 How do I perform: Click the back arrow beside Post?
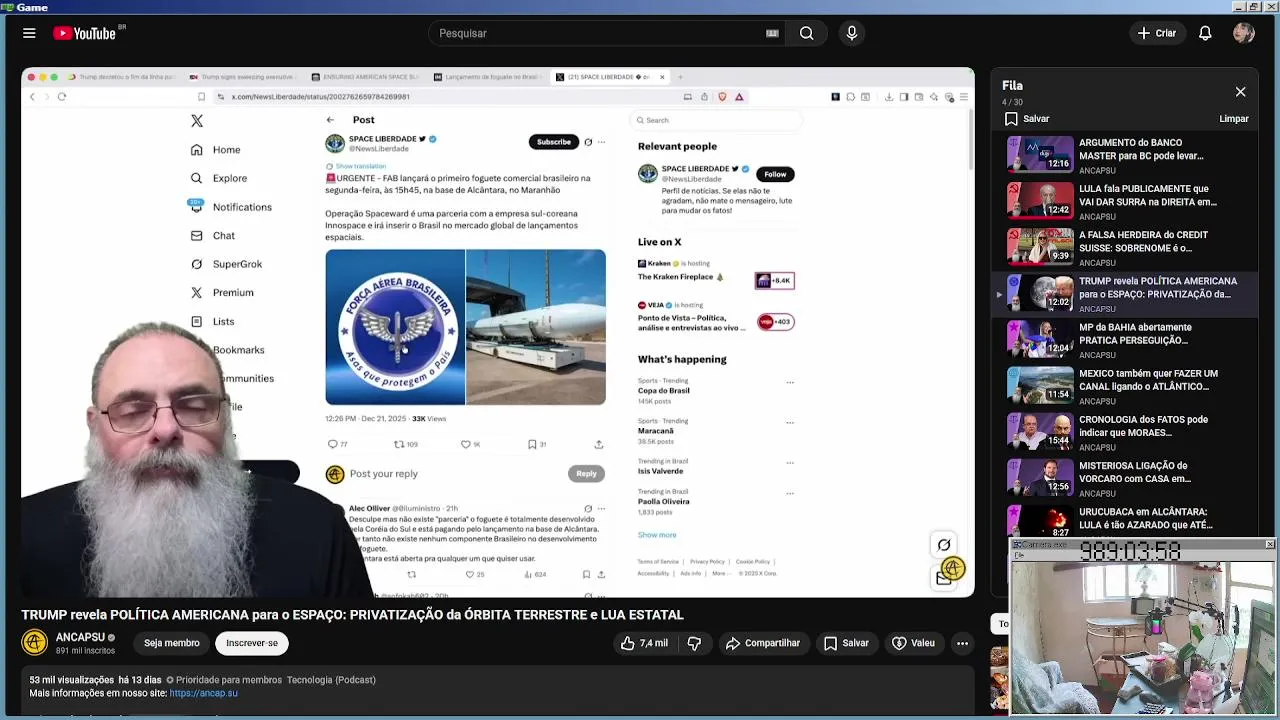point(330,120)
